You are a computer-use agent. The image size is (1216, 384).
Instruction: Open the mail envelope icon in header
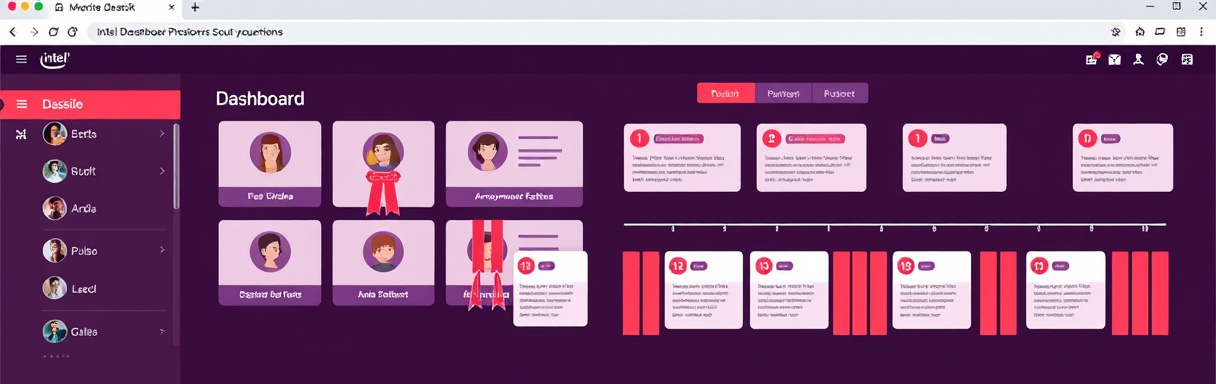click(x=1114, y=59)
